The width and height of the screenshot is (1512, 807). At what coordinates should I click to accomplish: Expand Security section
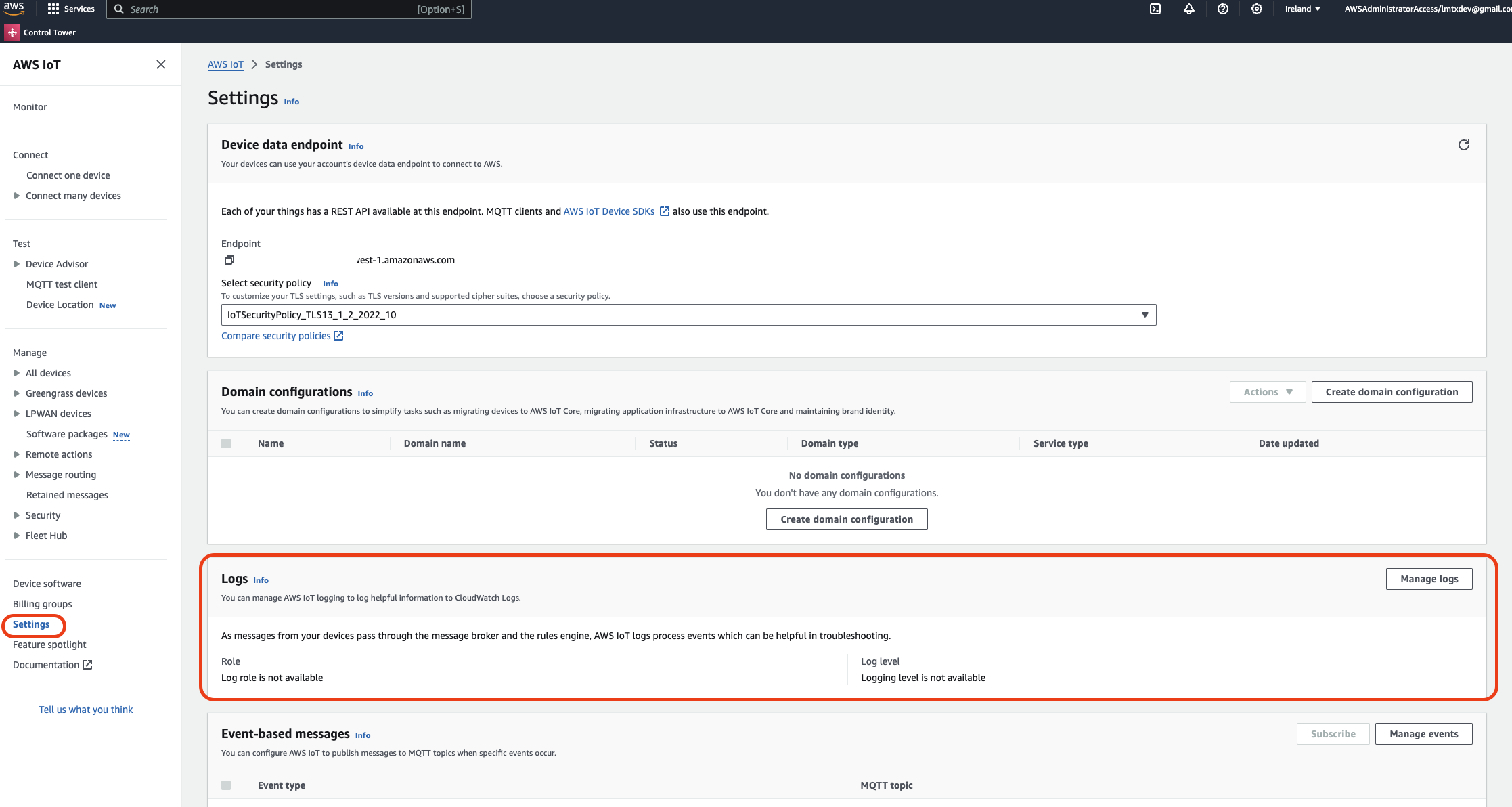[x=17, y=515]
